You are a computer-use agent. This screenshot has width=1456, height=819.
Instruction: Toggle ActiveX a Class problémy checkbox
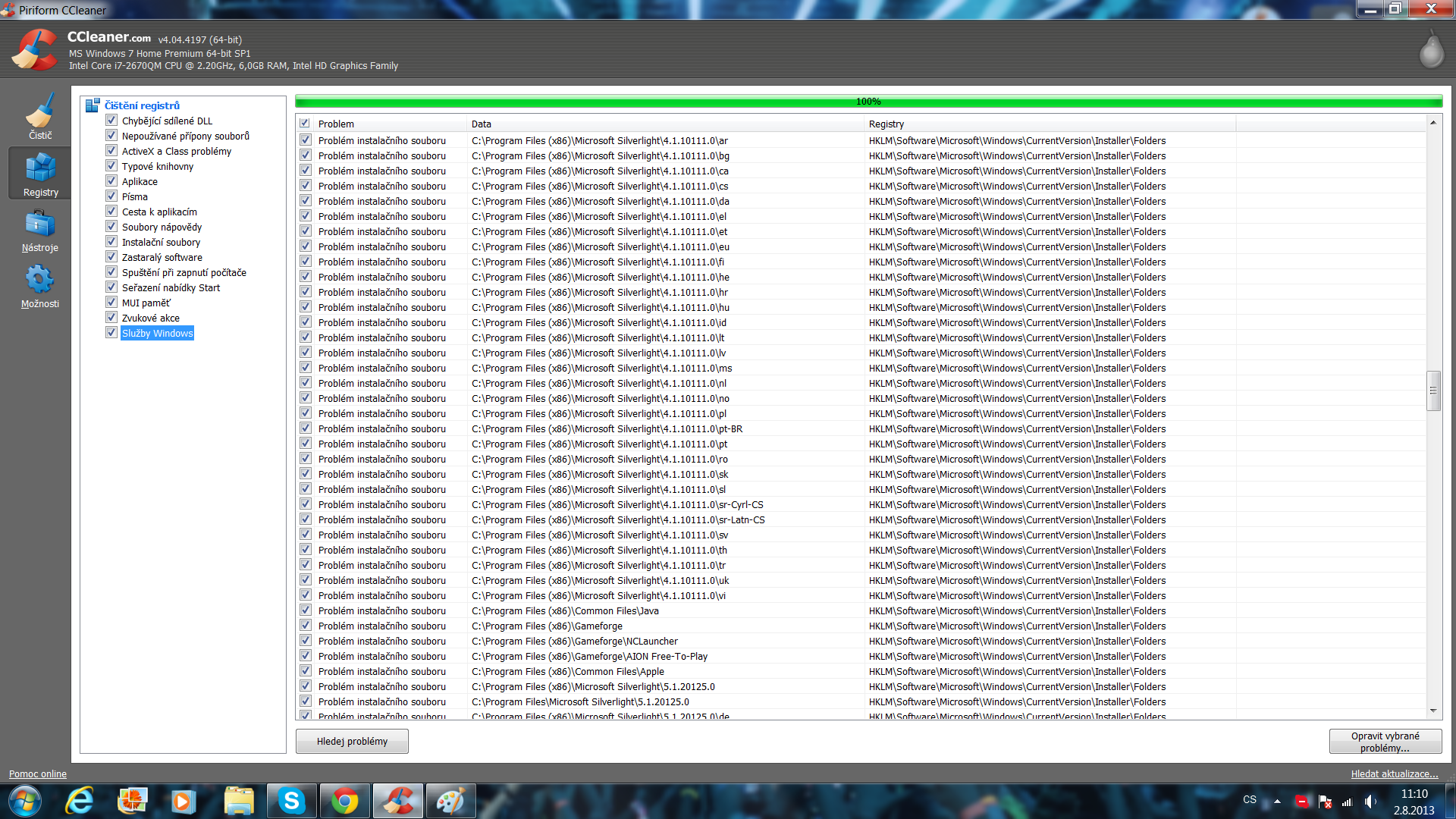(x=111, y=151)
